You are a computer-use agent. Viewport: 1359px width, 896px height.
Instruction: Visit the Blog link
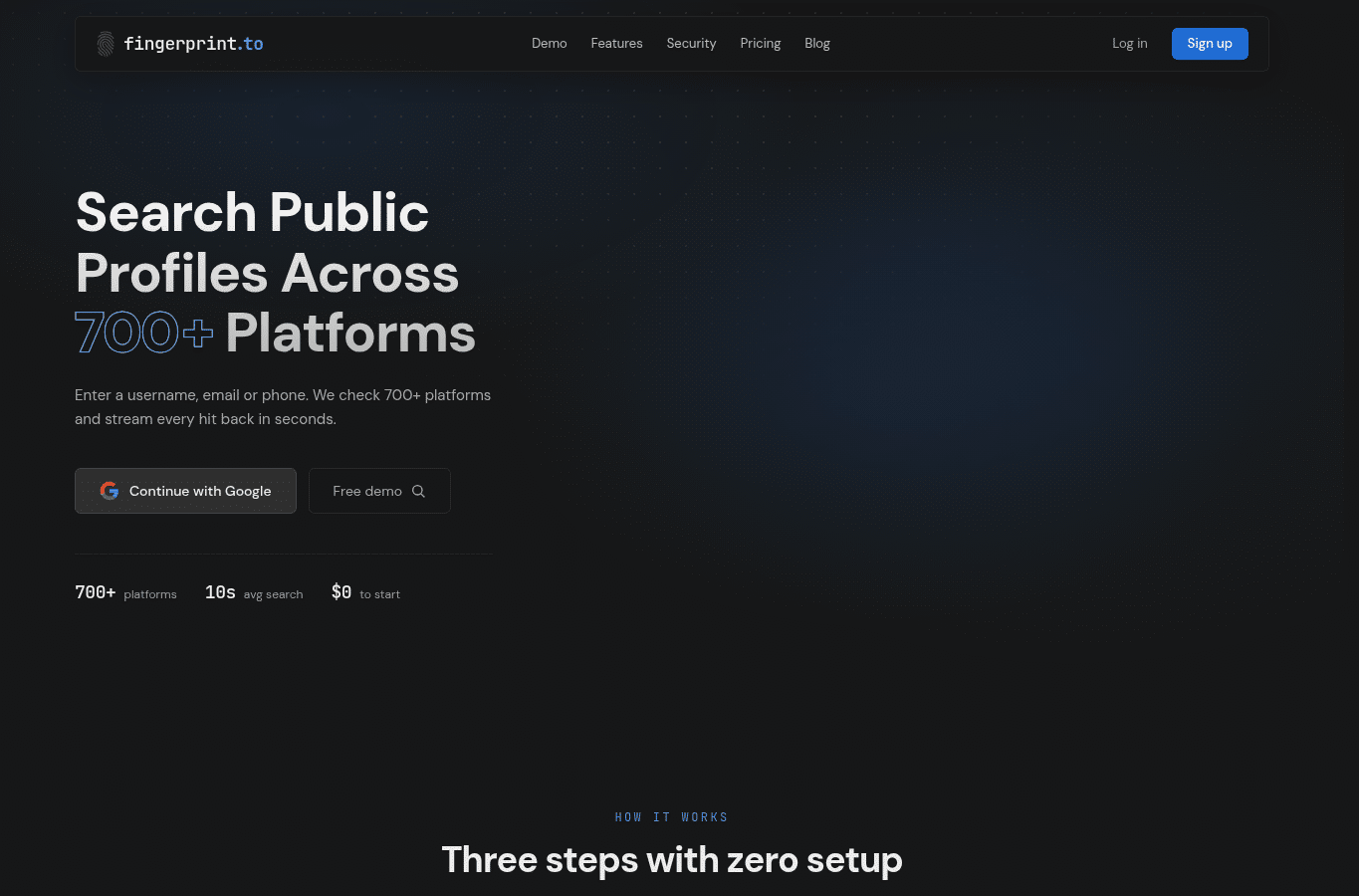817,44
